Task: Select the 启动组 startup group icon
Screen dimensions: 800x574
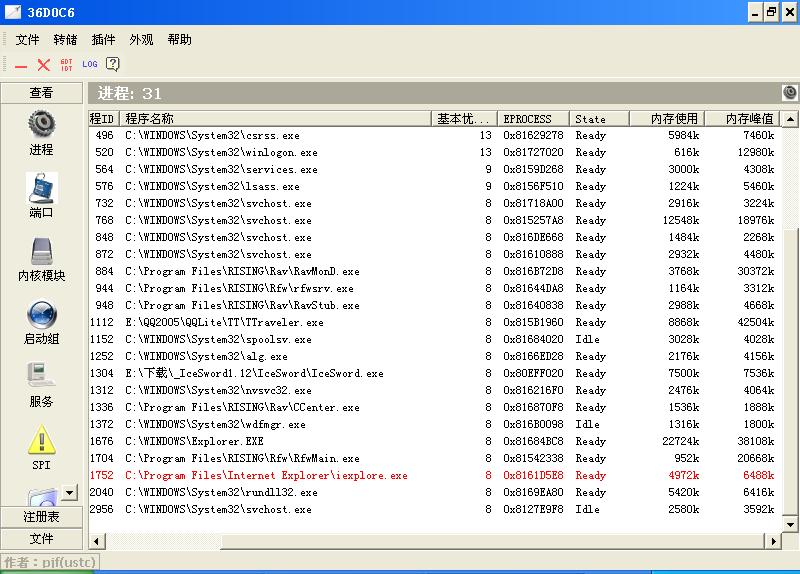Action: point(41,315)
